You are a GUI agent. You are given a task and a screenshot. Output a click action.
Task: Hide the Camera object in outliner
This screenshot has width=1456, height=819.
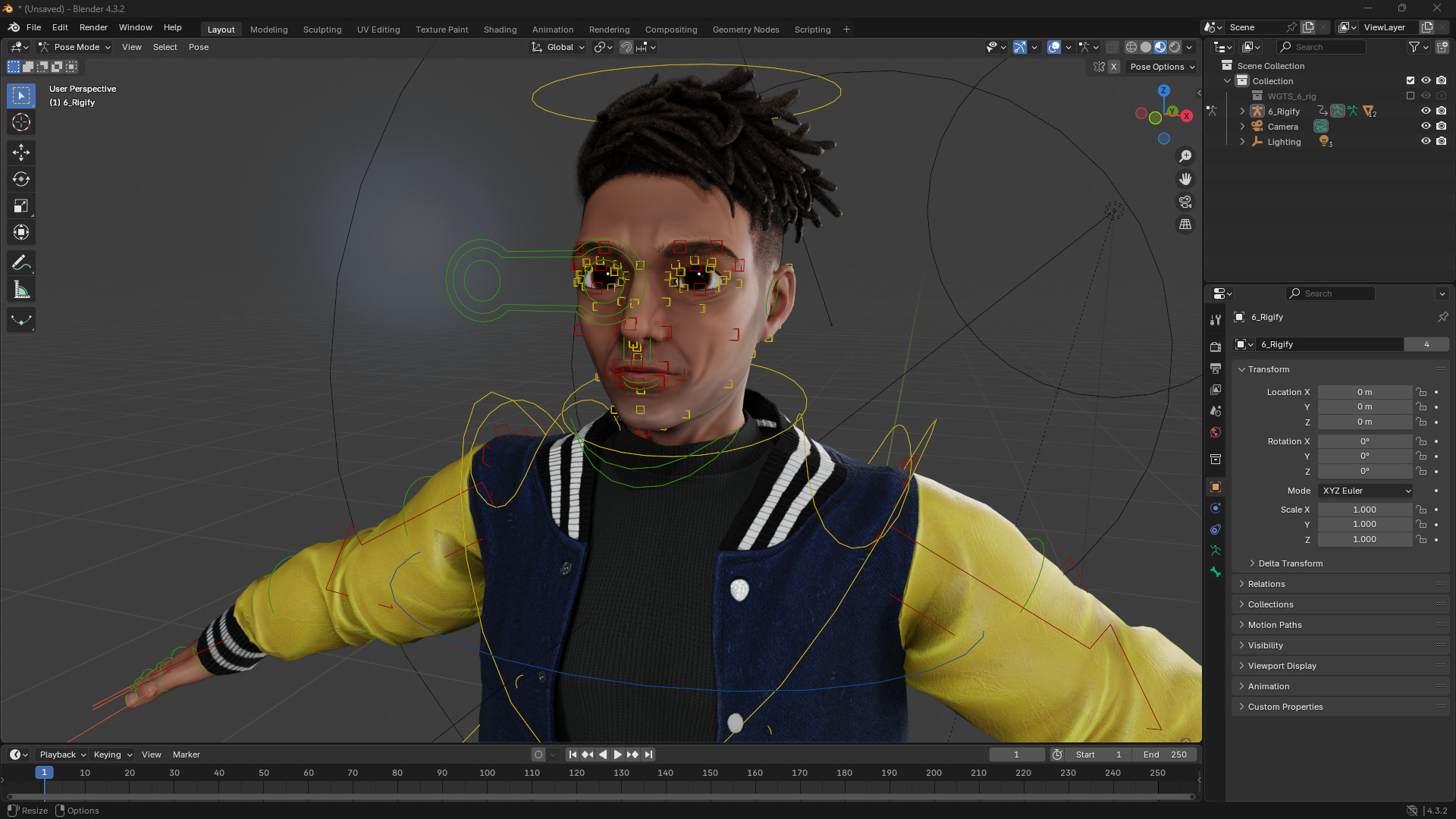click(1425, 127)
